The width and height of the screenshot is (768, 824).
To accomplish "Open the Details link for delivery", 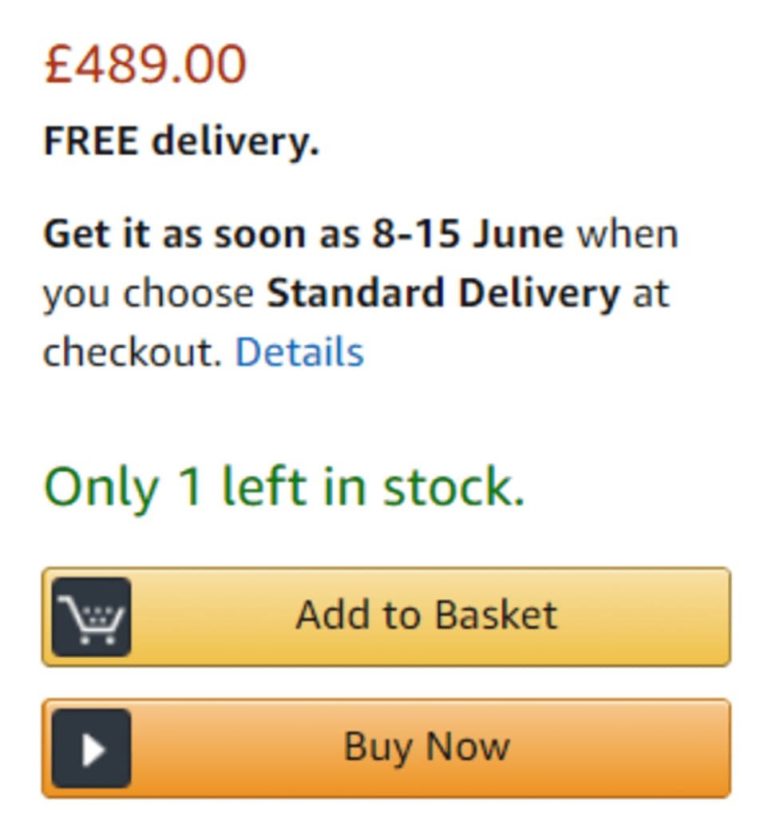I will click(299, 352).
